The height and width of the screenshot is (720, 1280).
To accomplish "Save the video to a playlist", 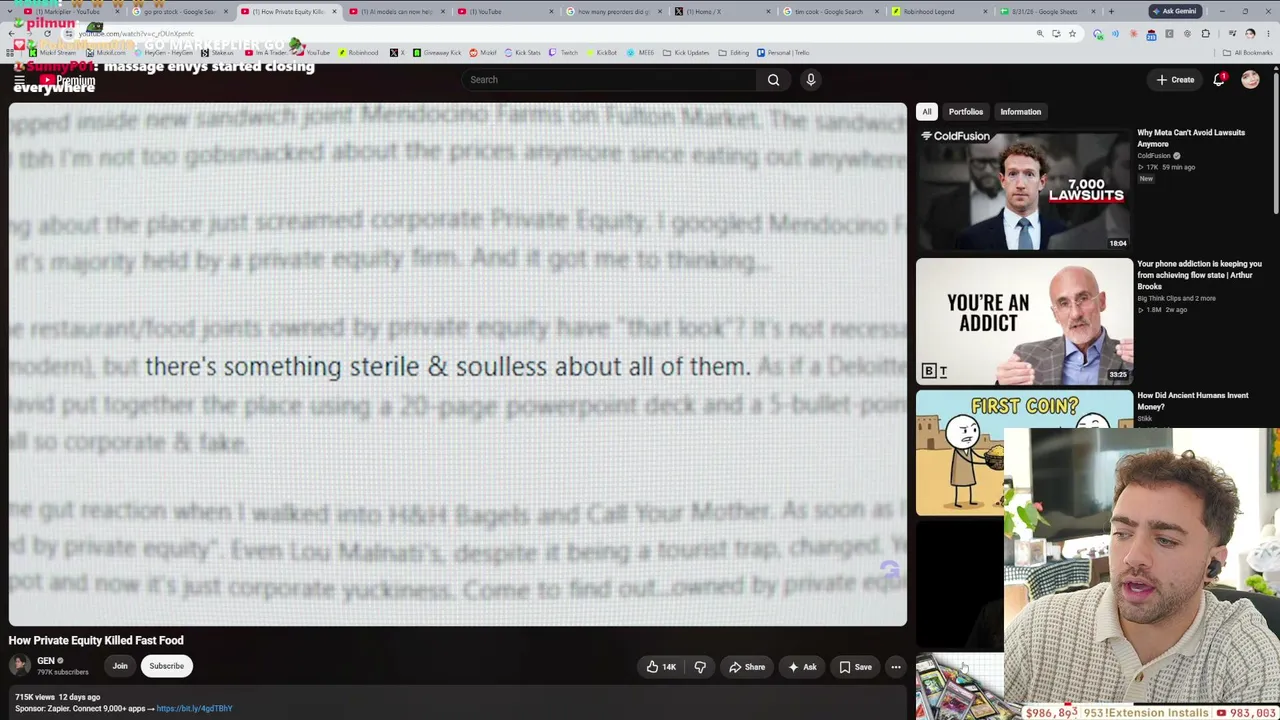I will 855,667.
